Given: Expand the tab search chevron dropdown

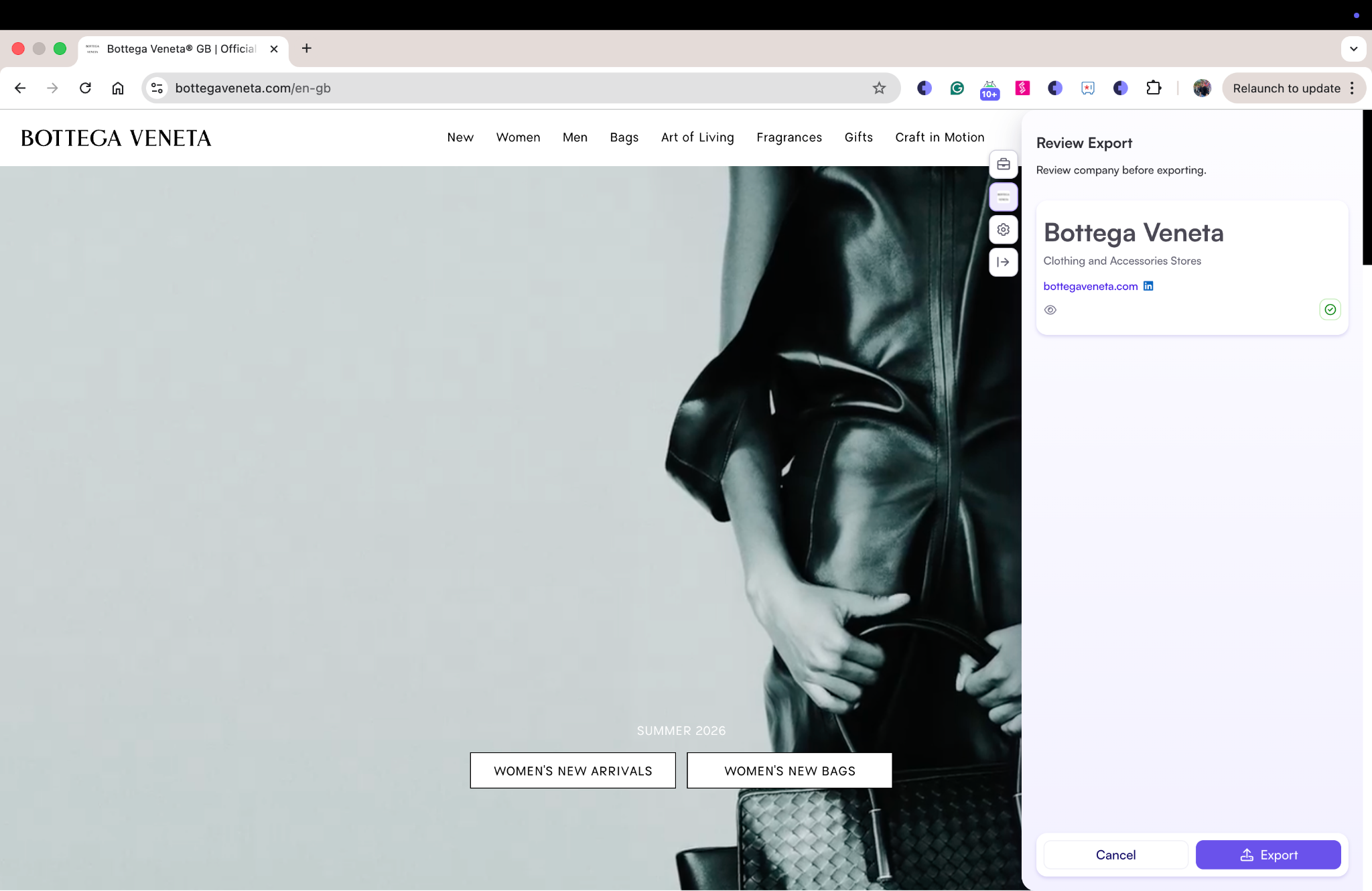Looking at the screenshot, I should click(1353, 49).
